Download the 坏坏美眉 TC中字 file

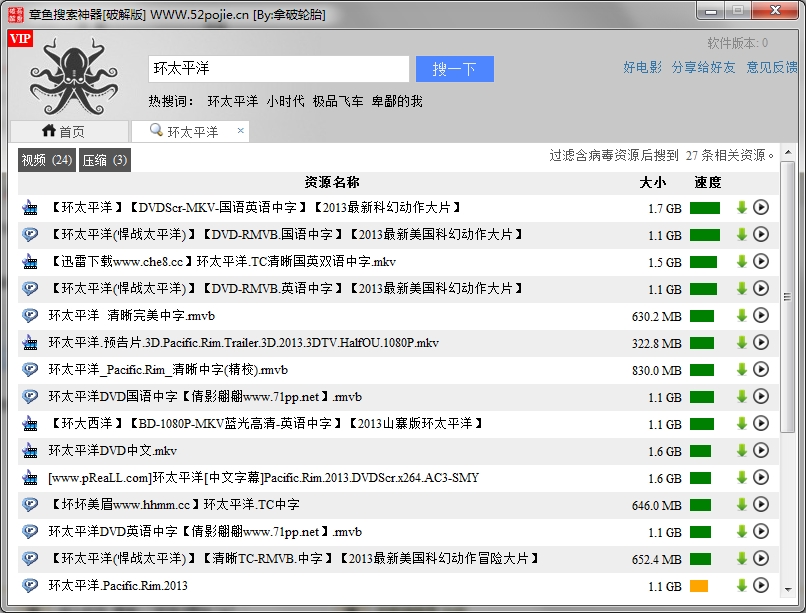point(741,505)
